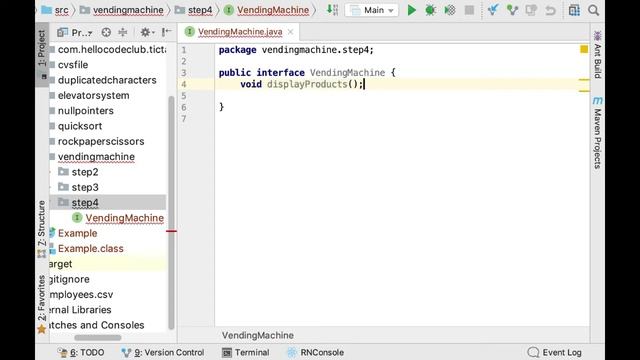Run with coverage icon in toolbar
Screen dimensions: 640x360
(450, 10)
